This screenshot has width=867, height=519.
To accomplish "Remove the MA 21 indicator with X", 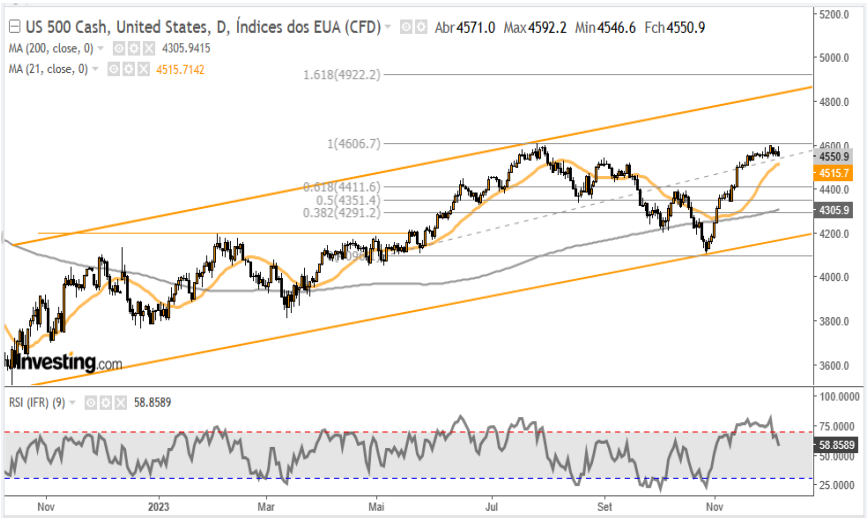I will (x=143, y=70).
